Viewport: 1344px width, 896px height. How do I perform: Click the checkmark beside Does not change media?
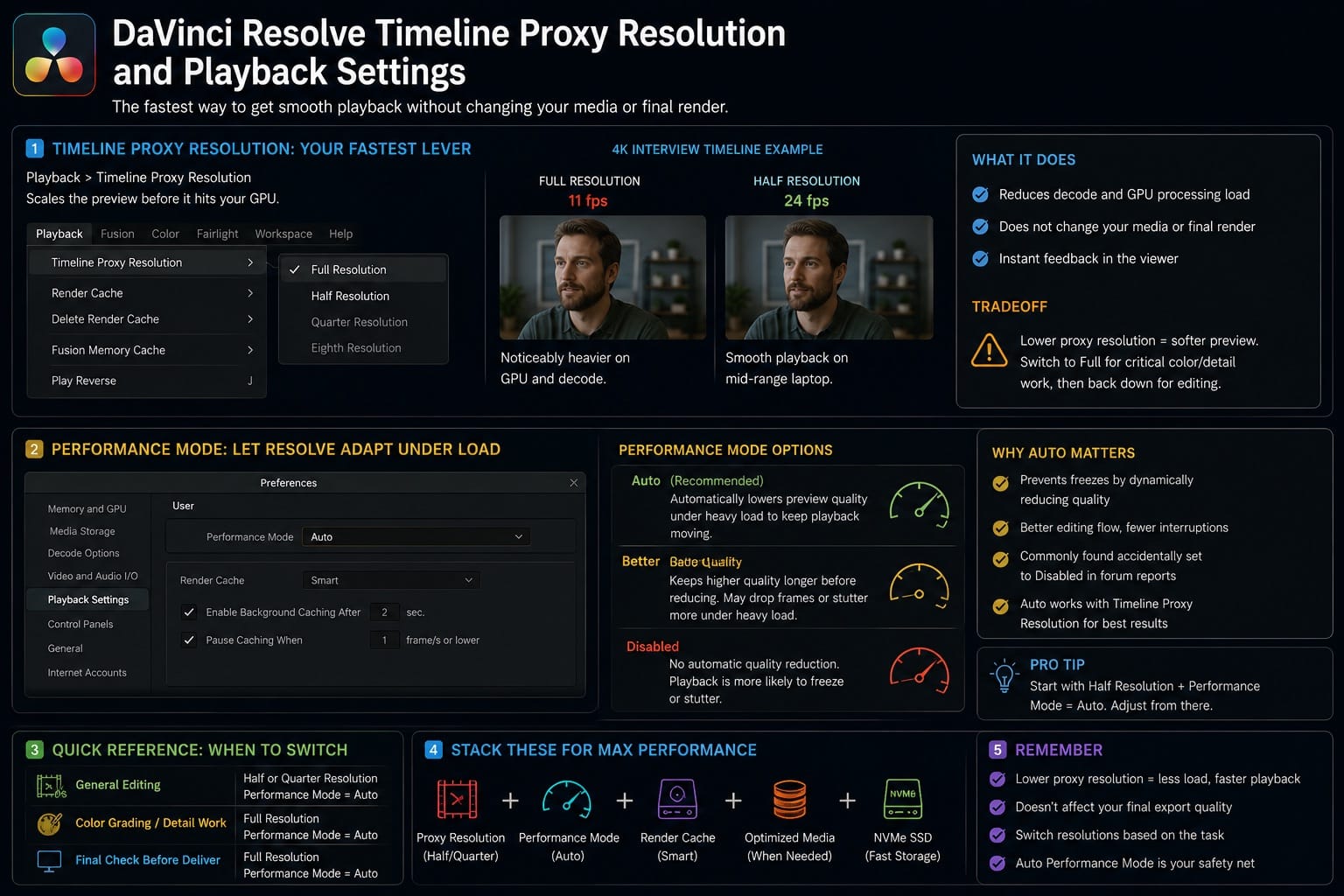981,227
